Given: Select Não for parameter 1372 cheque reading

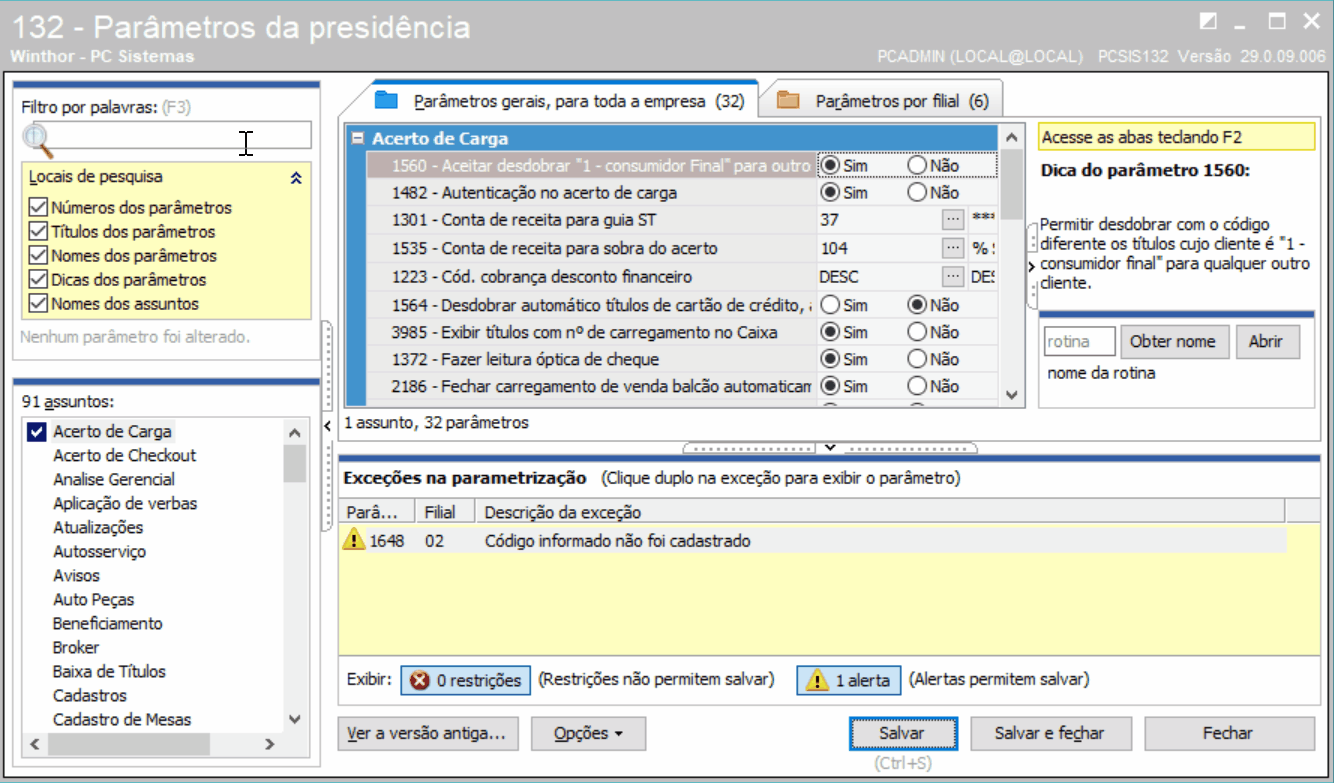Looking at the screenshot, I should [917, 359].
